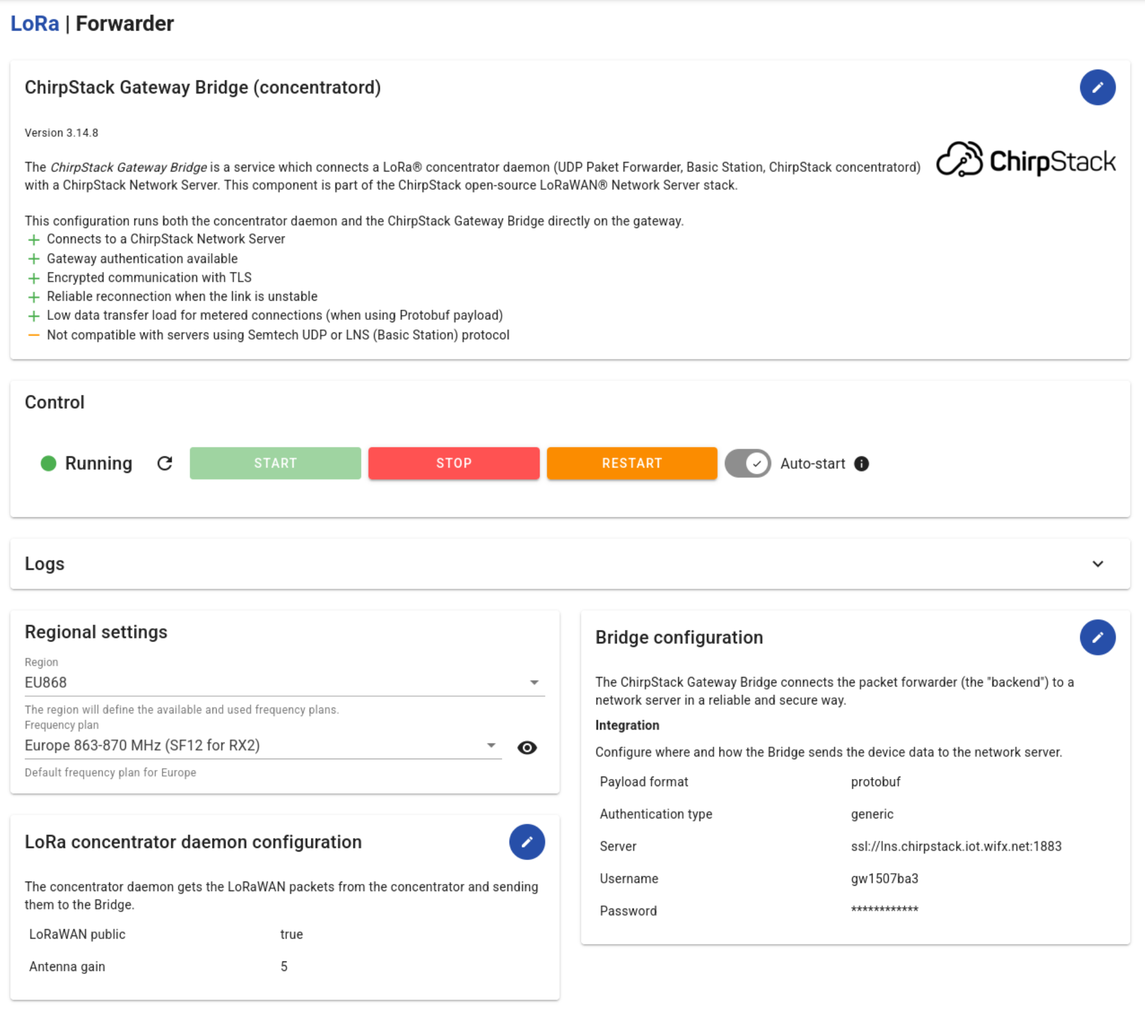Toggle the Auto-start switch
The height and width of the screenshot is (1010, 1145).
[747, 464]
